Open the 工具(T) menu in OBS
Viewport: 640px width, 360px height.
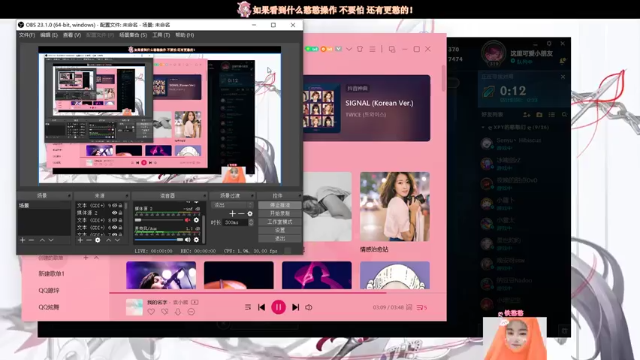click(x=161, y=35)
